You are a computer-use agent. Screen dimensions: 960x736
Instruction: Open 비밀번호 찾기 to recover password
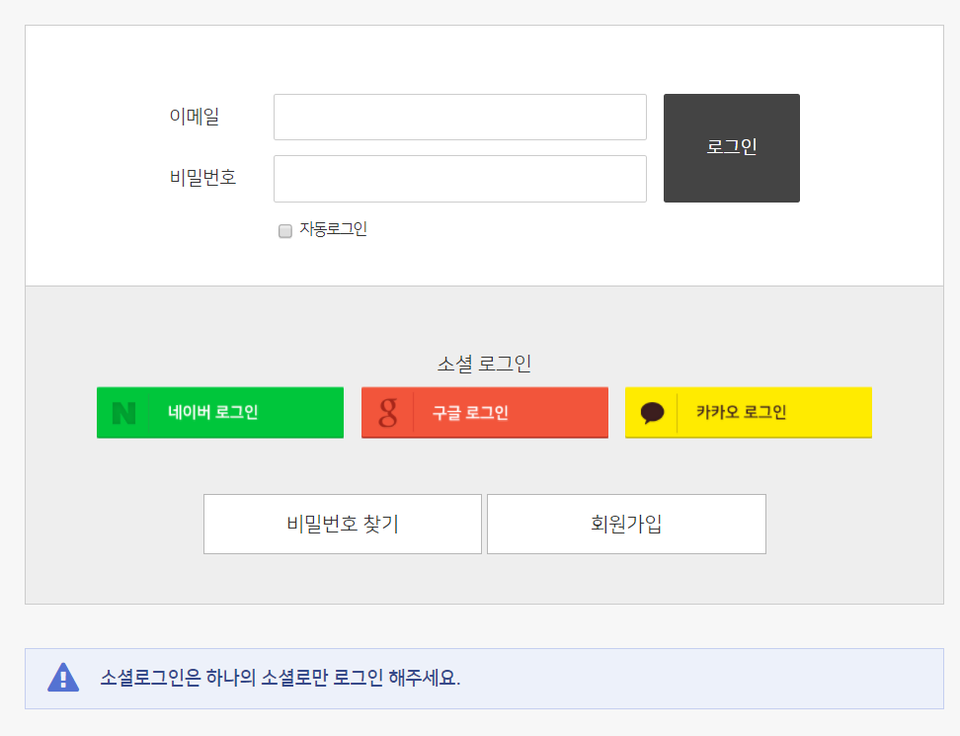[x=342, y=524]
